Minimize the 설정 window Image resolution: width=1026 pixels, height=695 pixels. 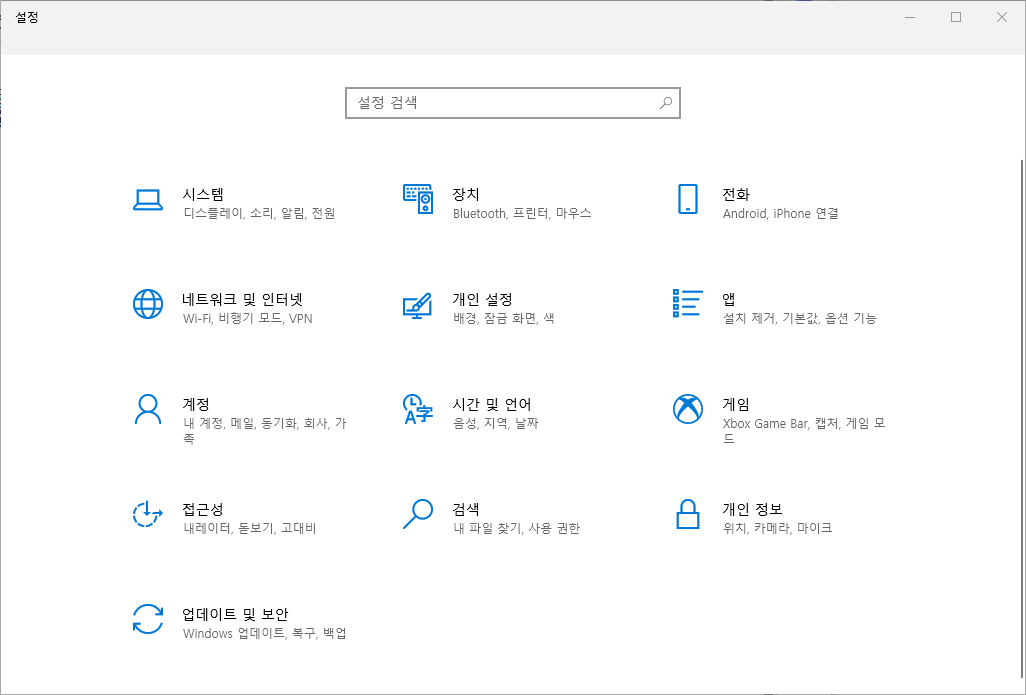[910, 17]
